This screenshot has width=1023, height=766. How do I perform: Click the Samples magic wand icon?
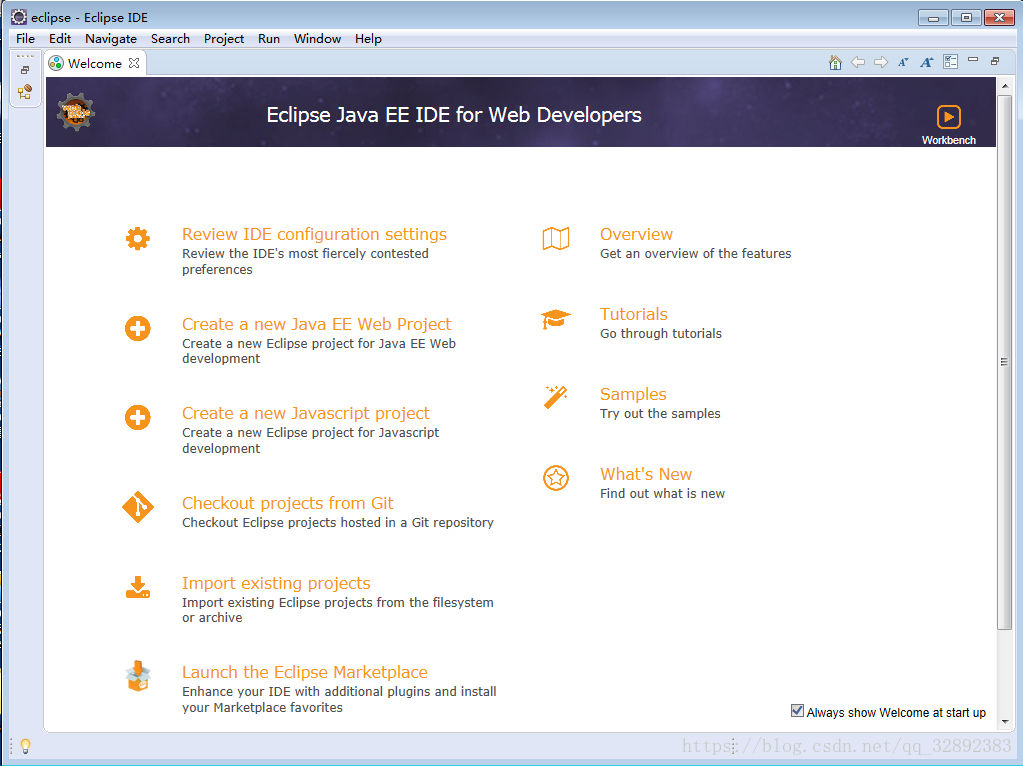[x=556, y=397]
